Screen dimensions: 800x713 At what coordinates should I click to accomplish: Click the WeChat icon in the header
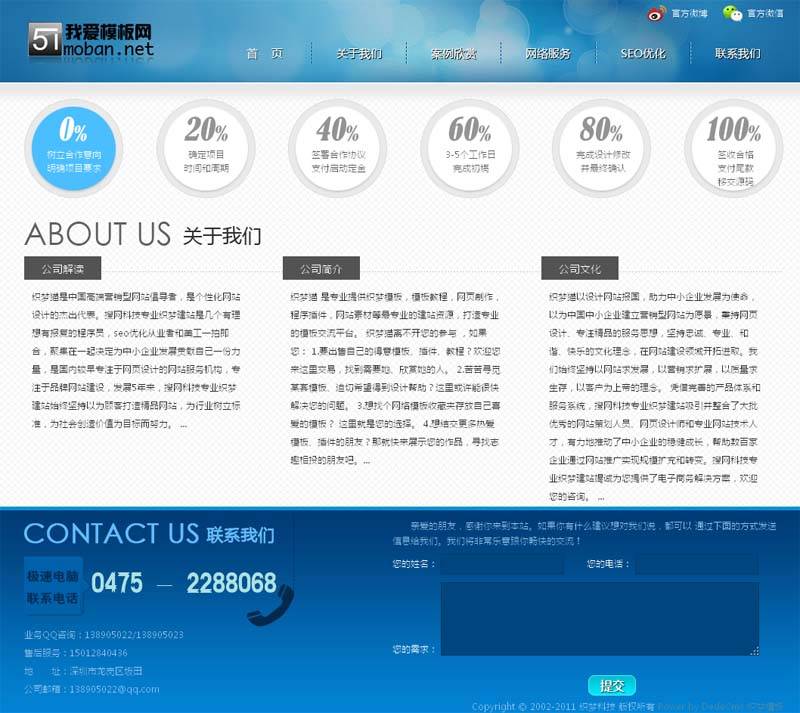[x=734, y=14]
